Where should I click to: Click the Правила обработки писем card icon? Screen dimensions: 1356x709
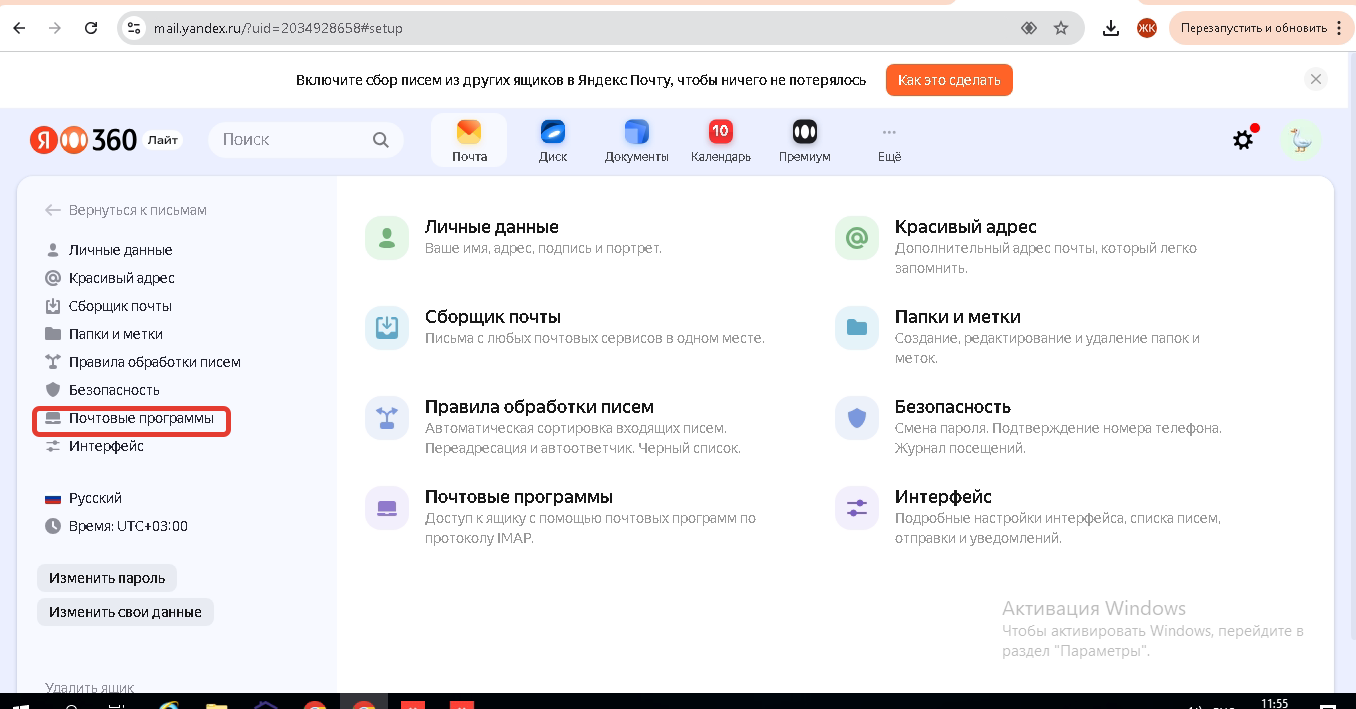pos(387,418)
